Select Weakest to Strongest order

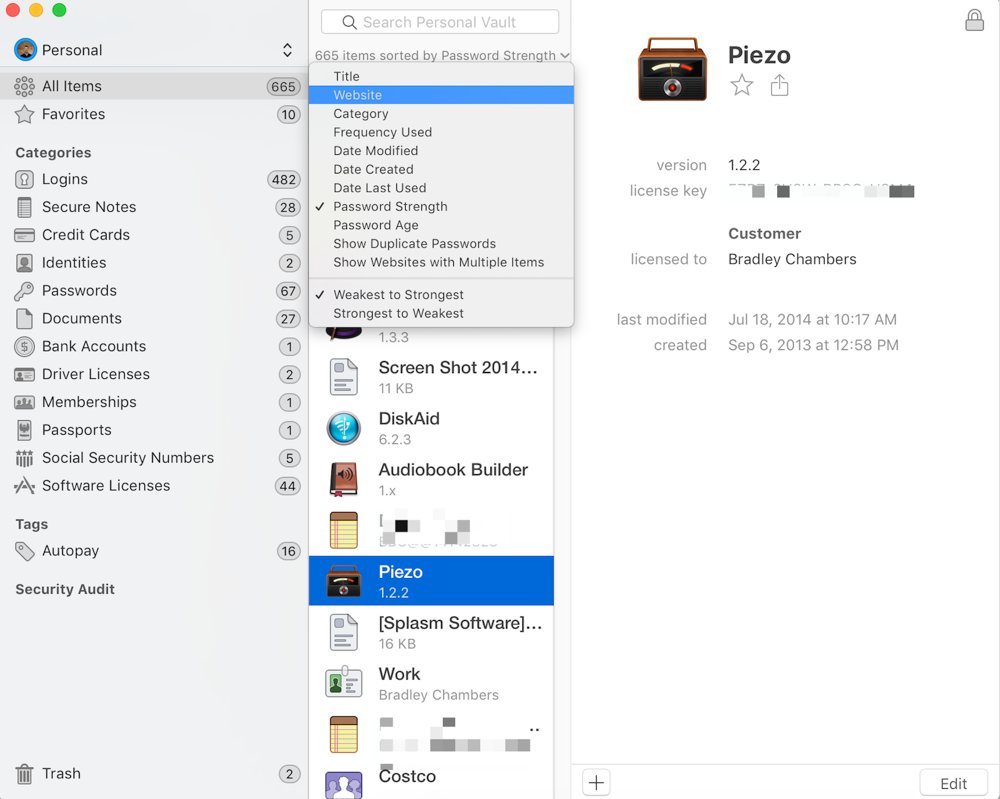click(x=441, y=295)
